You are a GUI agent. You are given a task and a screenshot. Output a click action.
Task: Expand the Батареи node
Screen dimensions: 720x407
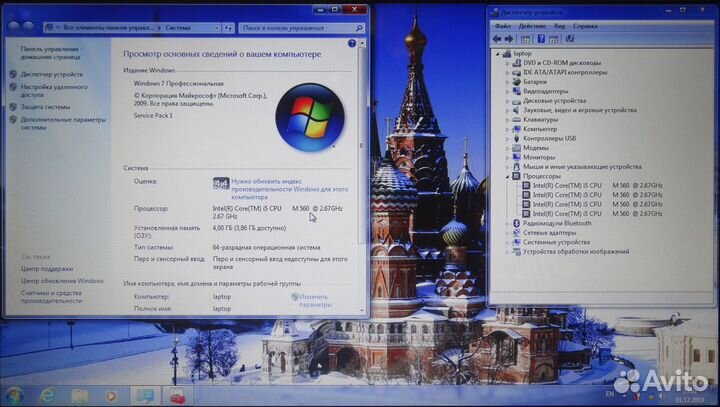507,82
